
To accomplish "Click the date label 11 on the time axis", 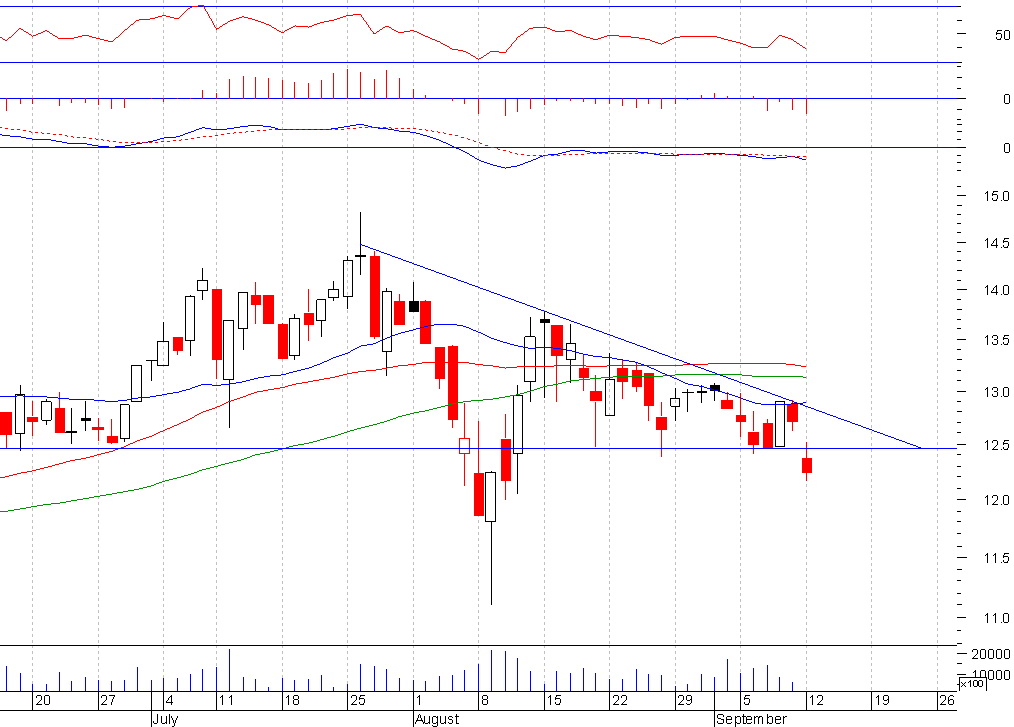I will (226, 700).
